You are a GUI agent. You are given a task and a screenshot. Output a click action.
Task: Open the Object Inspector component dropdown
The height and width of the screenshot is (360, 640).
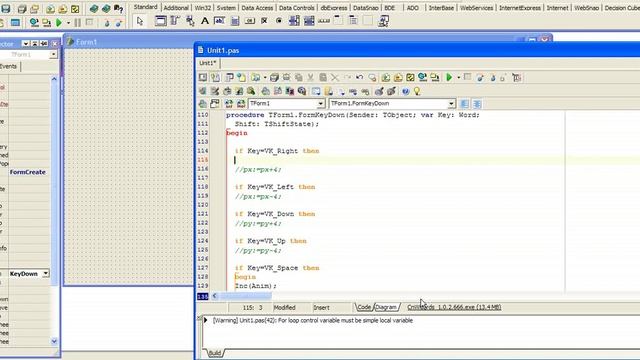point(53,54)
